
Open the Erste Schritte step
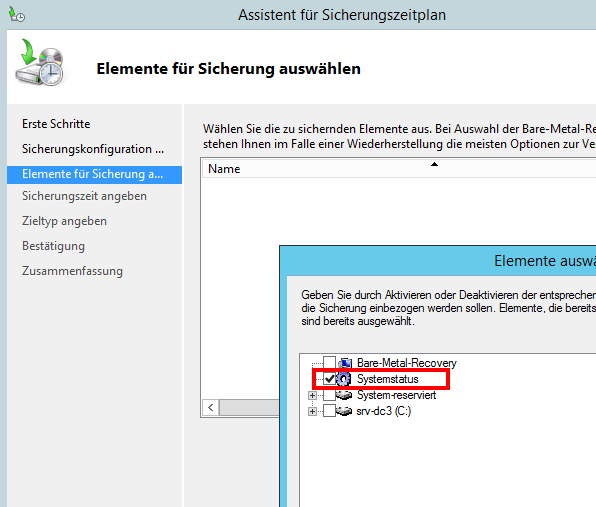click(56, 124)
